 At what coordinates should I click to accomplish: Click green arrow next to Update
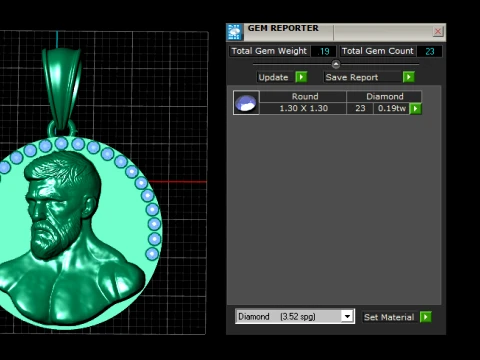(301, 77)
